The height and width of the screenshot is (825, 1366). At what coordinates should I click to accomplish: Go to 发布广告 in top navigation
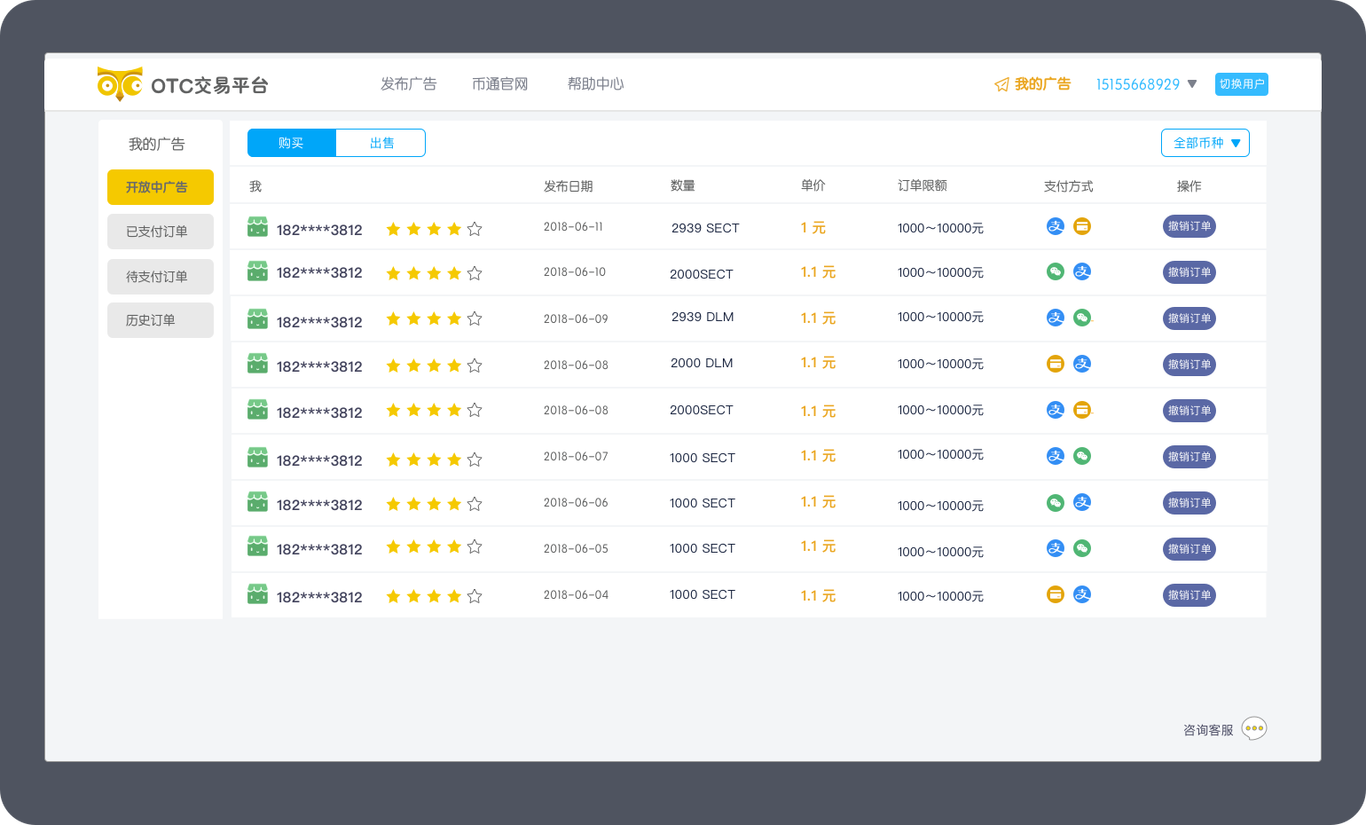(x=408, y=84)
